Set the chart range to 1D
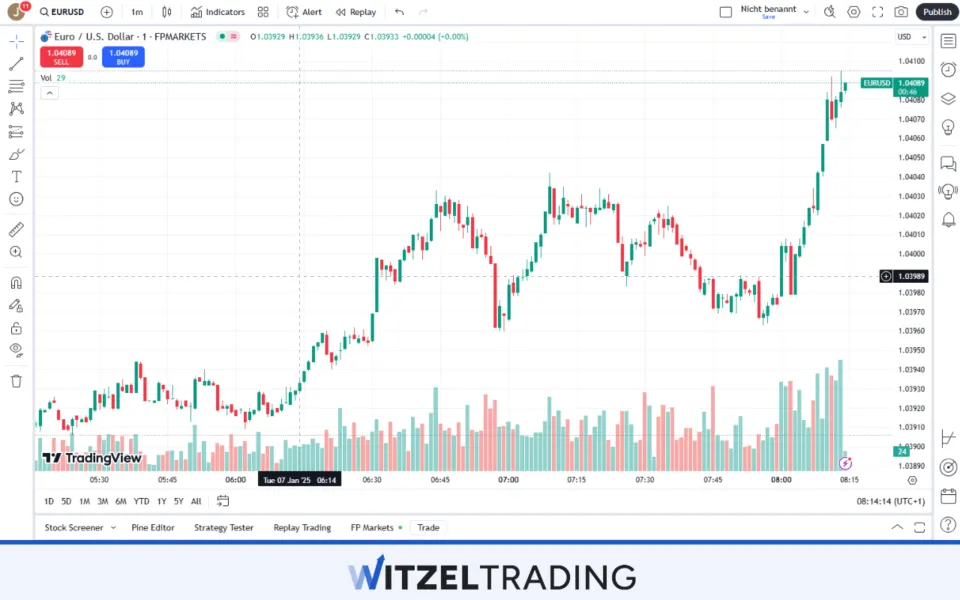This screenshot has height=600, width=960. click(49, 501)
